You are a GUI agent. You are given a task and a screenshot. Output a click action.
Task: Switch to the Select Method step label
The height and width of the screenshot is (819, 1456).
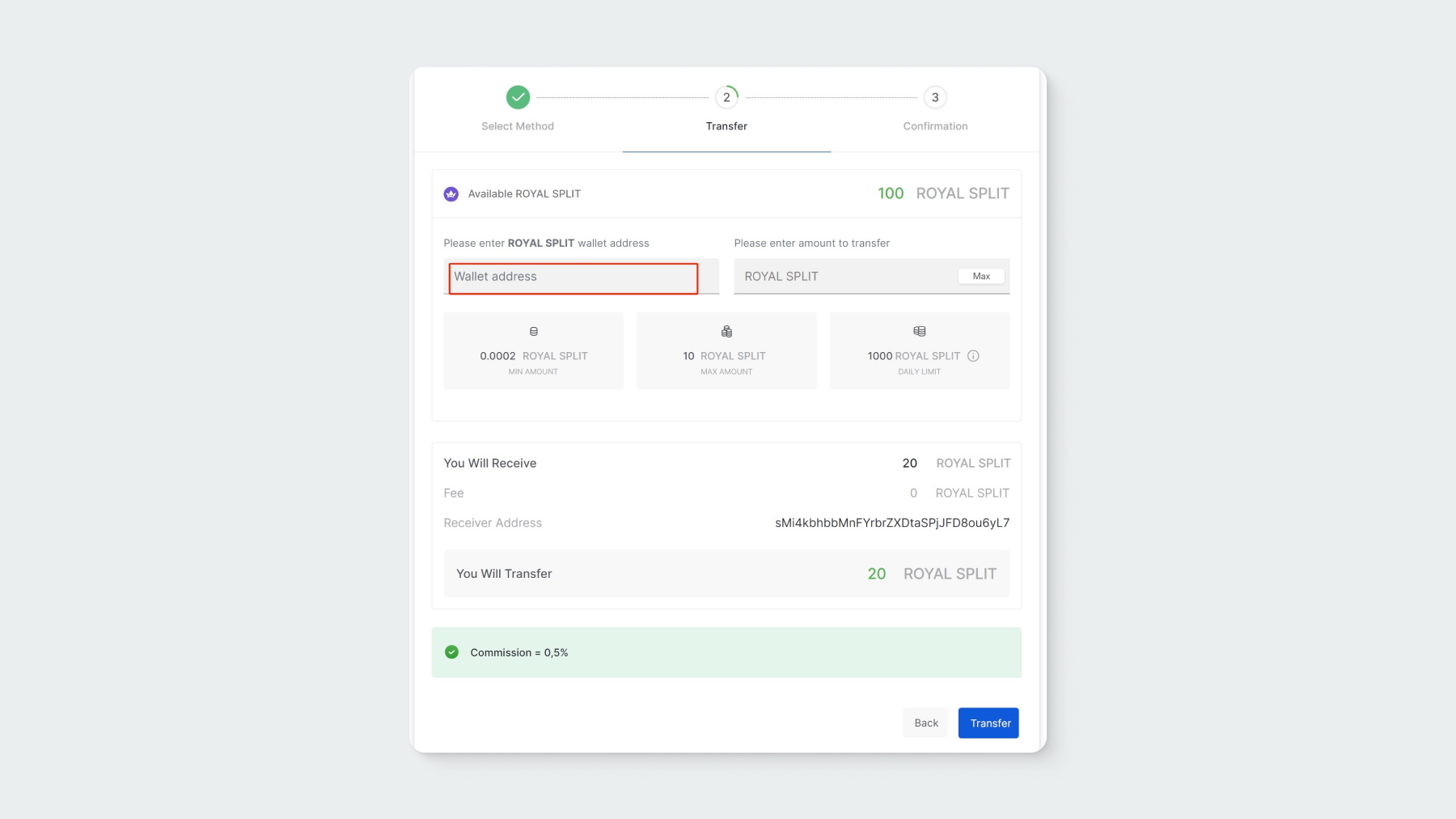(518, 126)
